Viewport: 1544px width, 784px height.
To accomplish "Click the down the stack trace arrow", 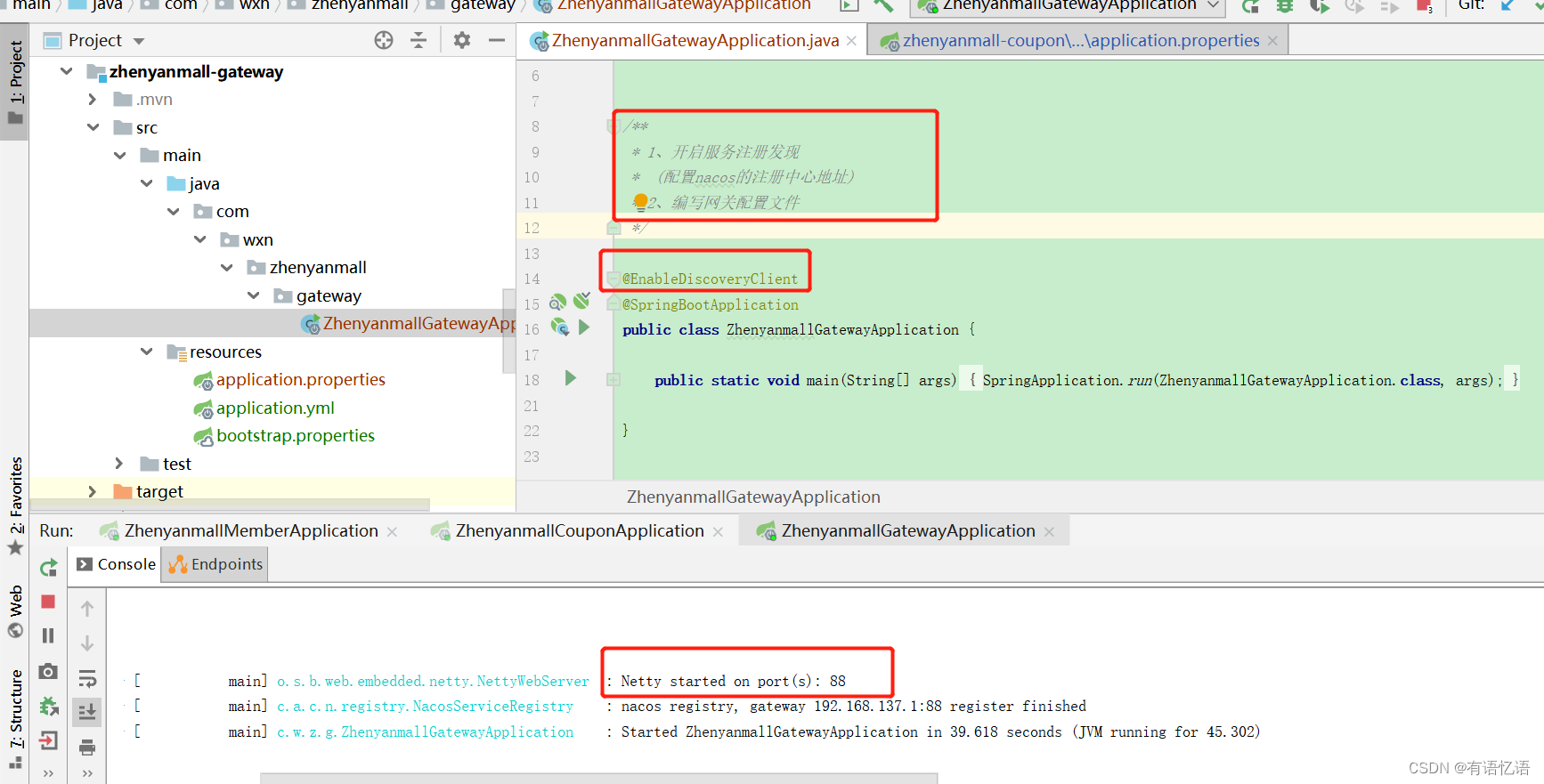I will coord(87,643).
